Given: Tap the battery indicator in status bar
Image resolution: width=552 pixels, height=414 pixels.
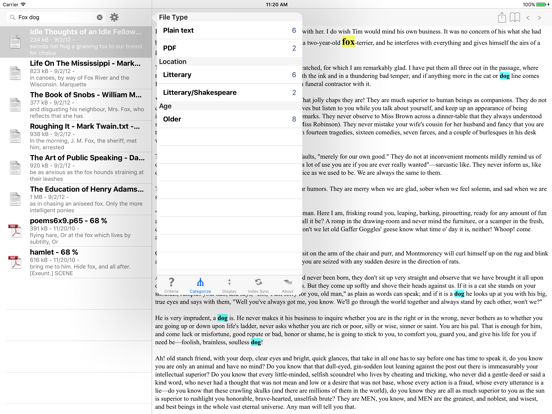Looking at the screenshot, I should click(x=541, y=5).
